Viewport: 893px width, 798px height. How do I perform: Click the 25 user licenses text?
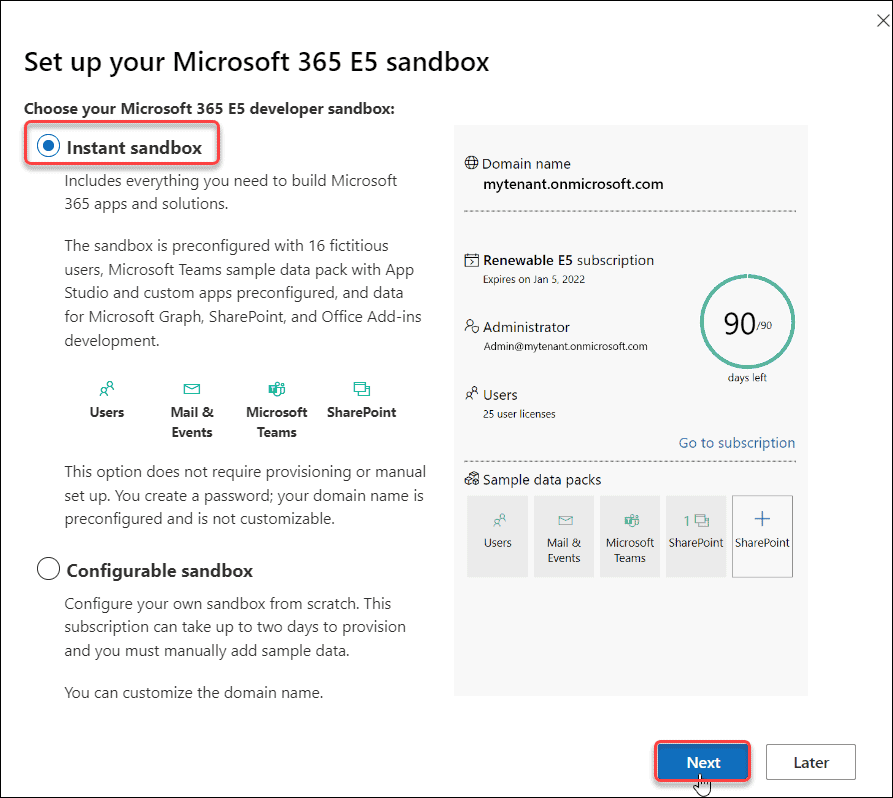(x=519, y=414)
